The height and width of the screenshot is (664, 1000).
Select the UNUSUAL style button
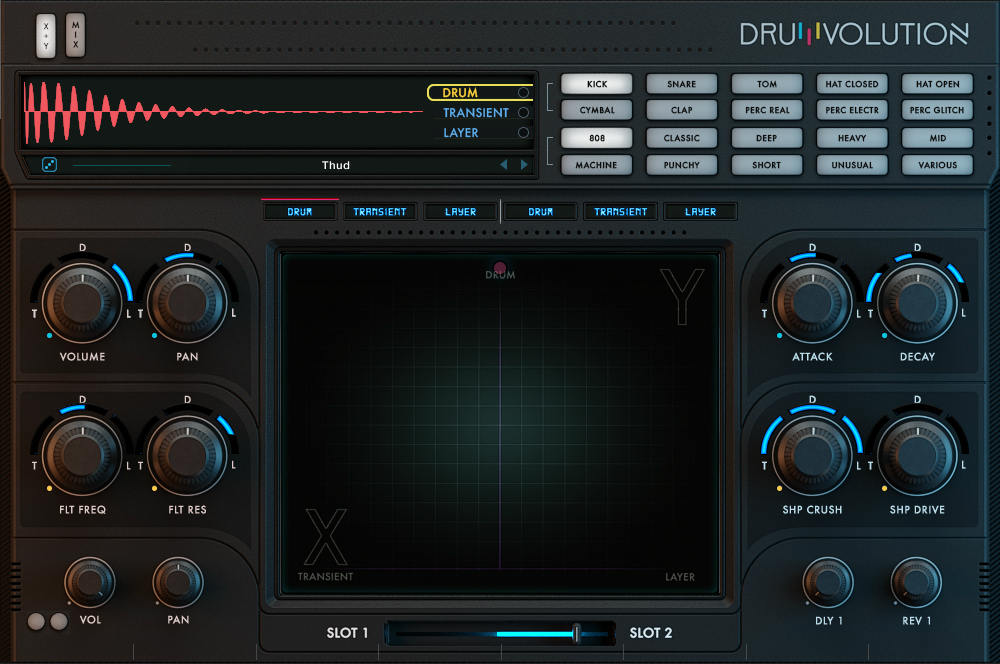(x=852, y=164)
